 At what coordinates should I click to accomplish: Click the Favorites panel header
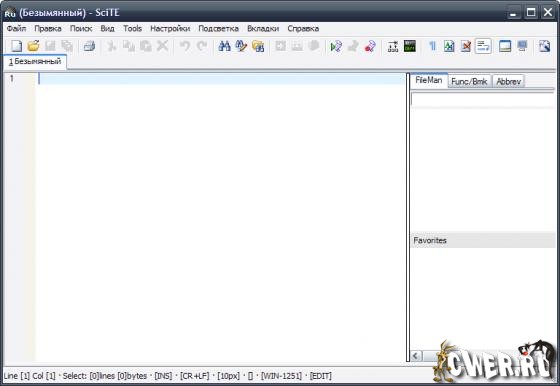point(483,240)
